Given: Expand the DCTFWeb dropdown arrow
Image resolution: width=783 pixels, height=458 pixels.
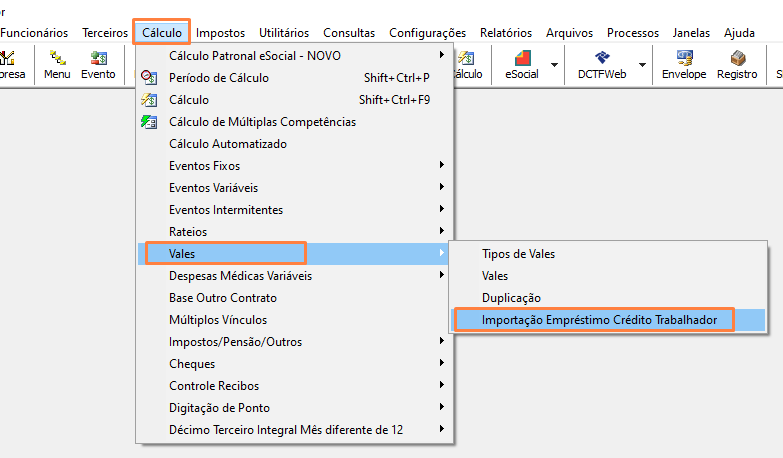Looking at the screenshot, I should tap(642, 65).
